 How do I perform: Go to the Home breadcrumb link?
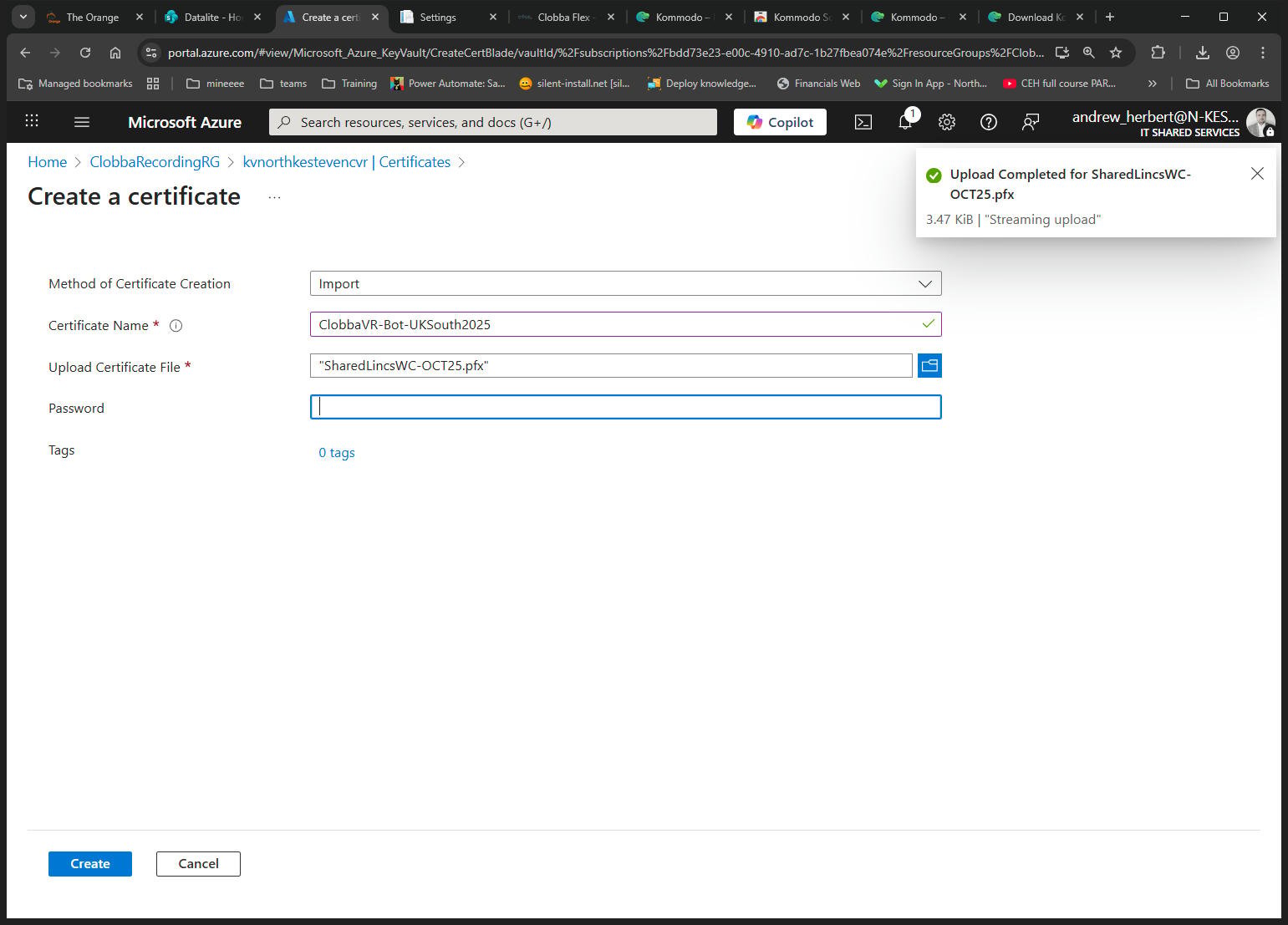(48, 162)
